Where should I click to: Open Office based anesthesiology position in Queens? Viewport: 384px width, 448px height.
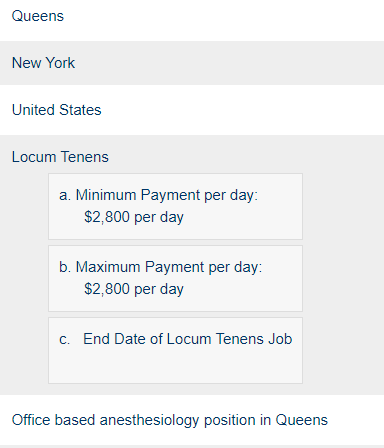(x=170, y=420)
